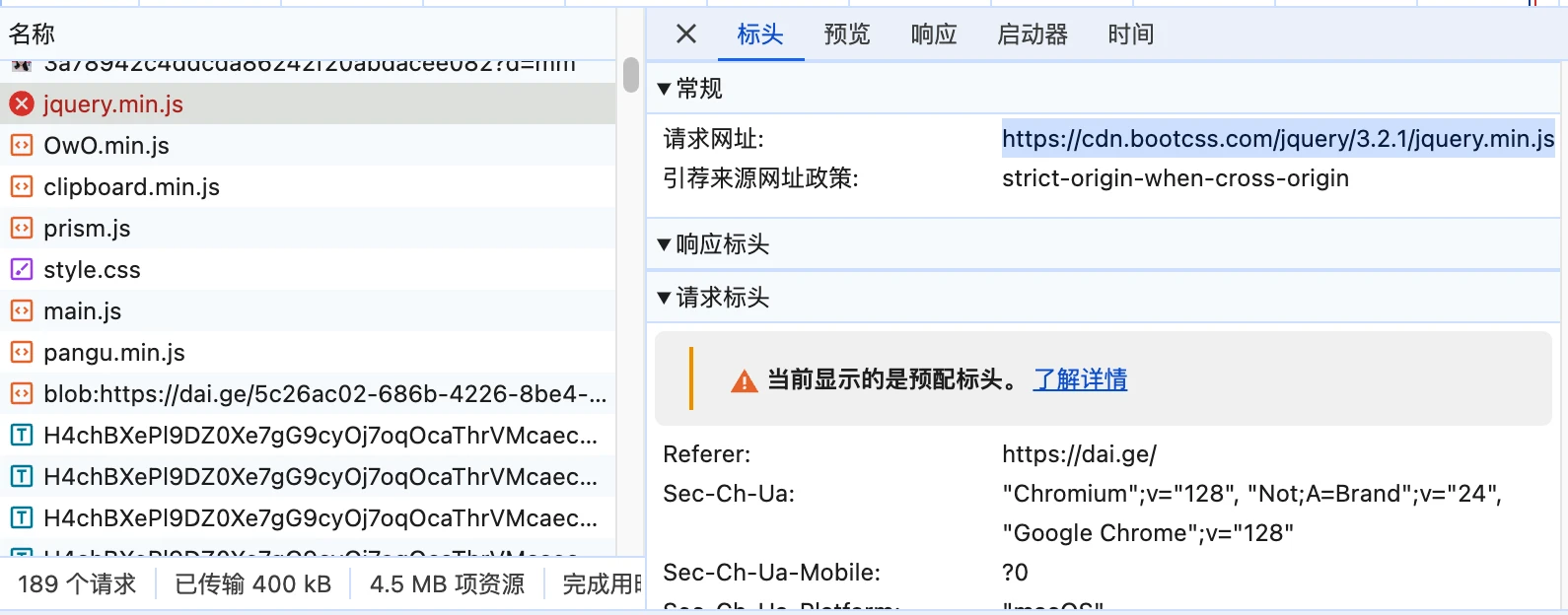Click the warning triangle in provisional headers notice
This screenshot has width=1568, height=615.
coord(744,380)
